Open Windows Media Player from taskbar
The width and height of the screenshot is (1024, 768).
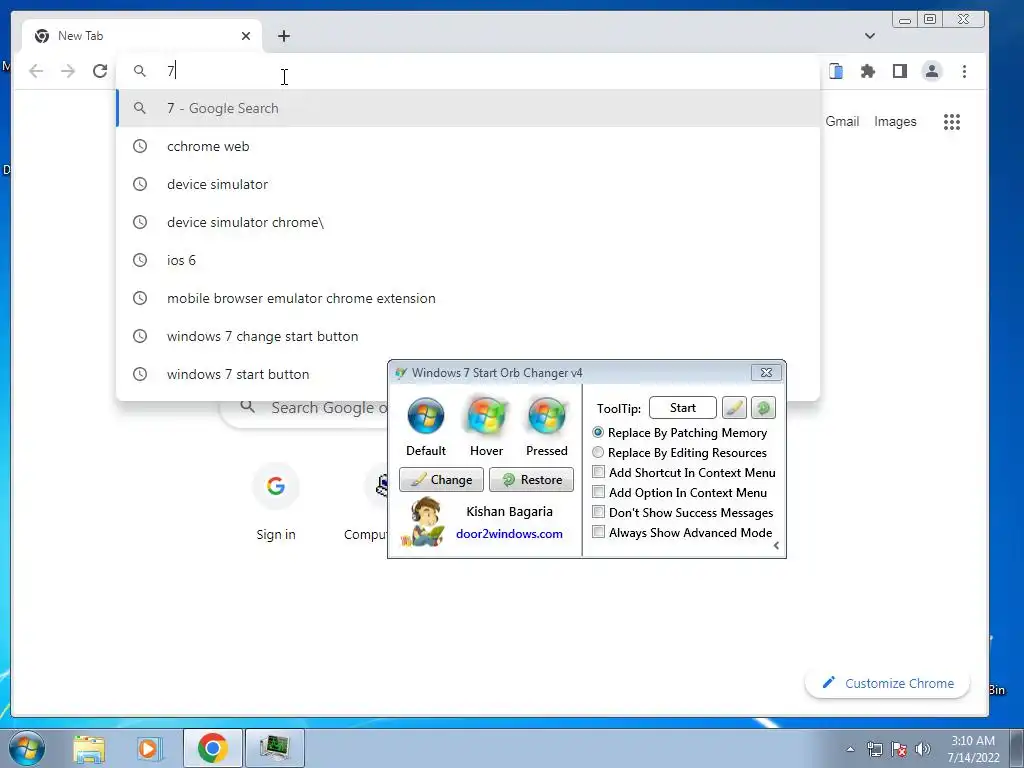(148, 748)
